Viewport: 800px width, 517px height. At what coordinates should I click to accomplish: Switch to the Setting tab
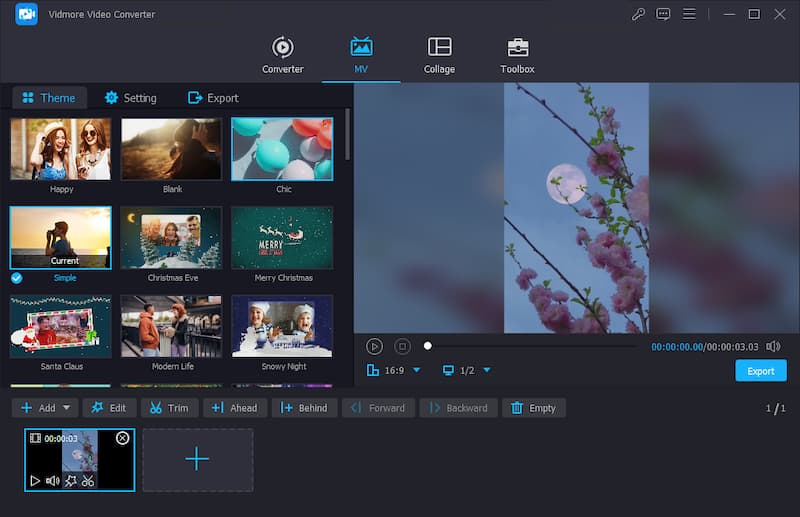pos(131,97)
